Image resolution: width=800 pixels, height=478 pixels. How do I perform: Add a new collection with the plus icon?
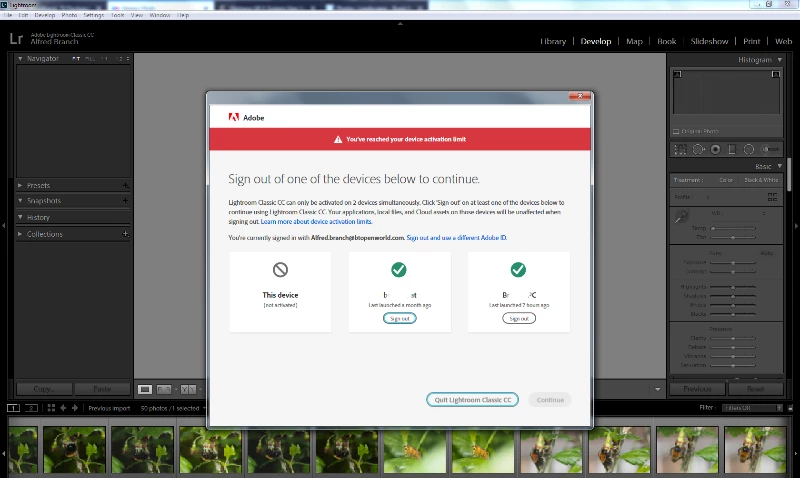(125, 234)
